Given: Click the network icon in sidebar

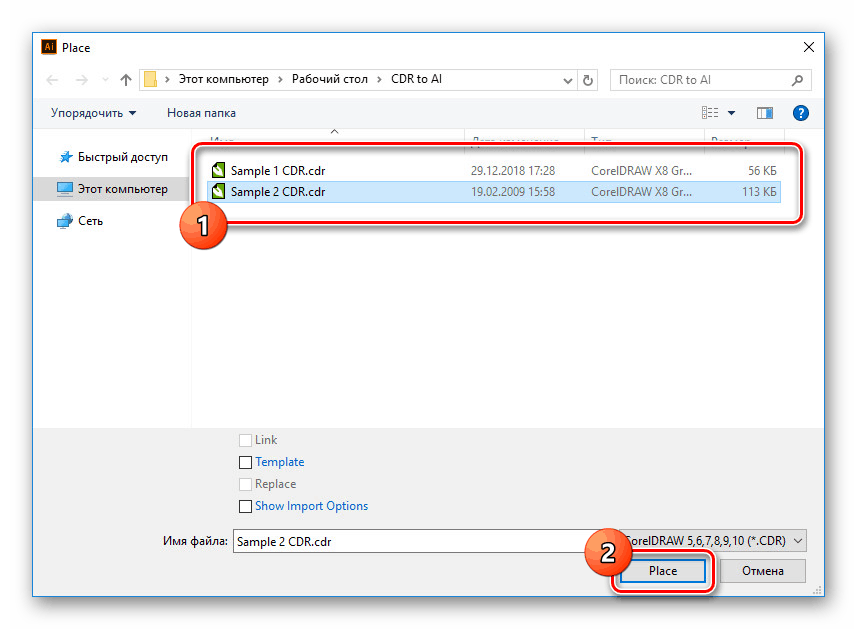Looking at the screenshot, I should click(x=65, y=221).
